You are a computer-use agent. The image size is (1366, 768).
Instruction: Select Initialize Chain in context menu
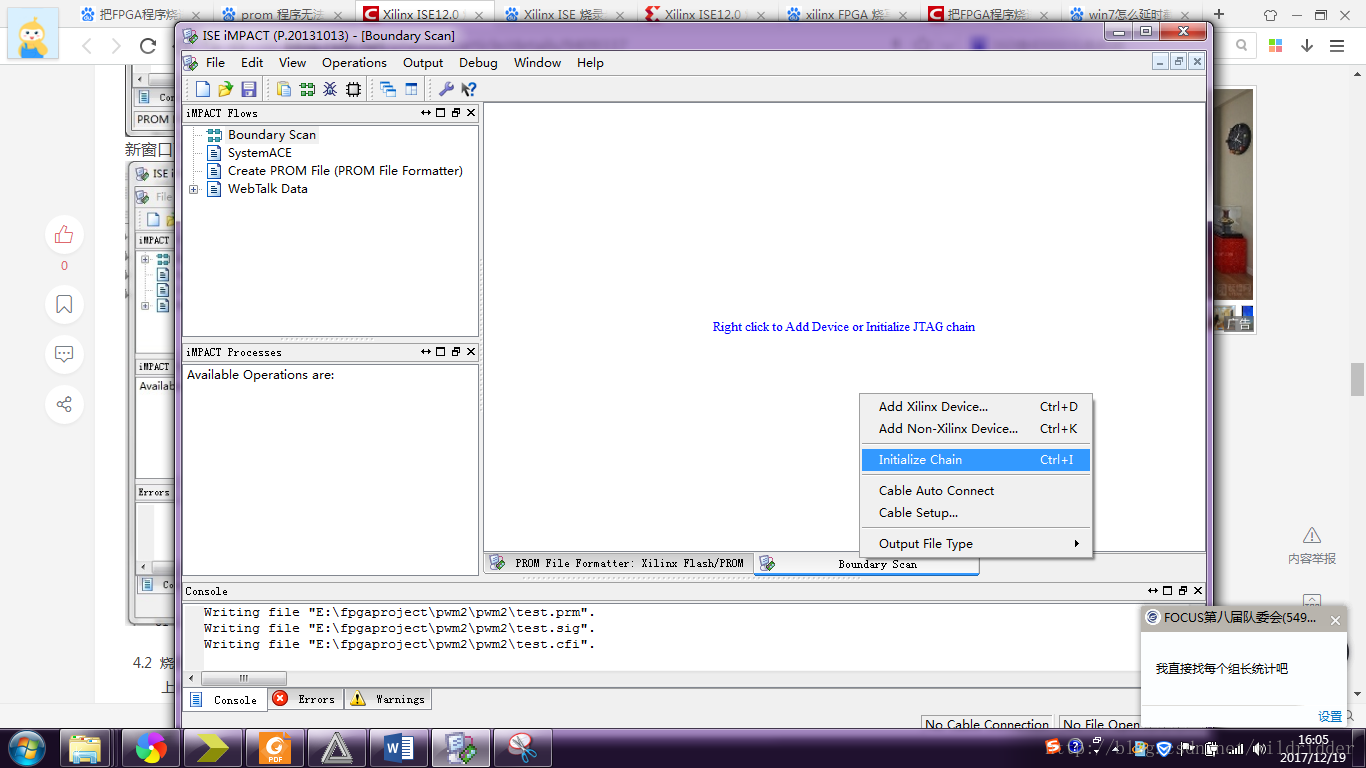[x=977, y=460]
